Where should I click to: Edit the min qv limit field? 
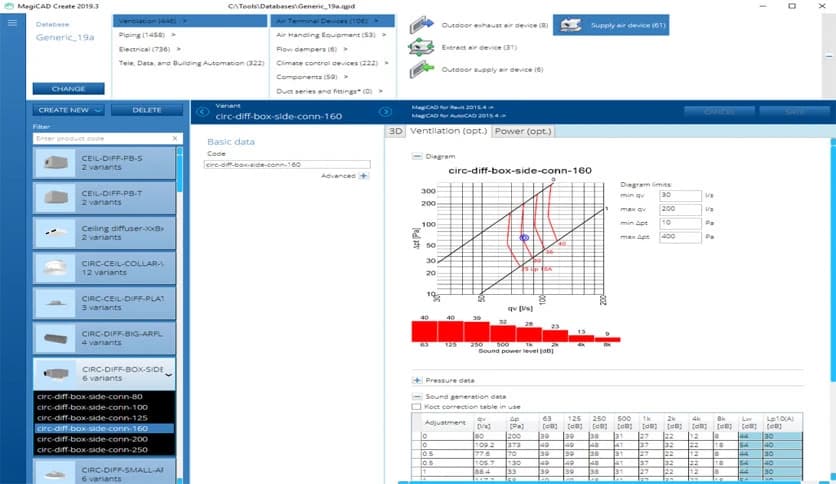point(680,195)
